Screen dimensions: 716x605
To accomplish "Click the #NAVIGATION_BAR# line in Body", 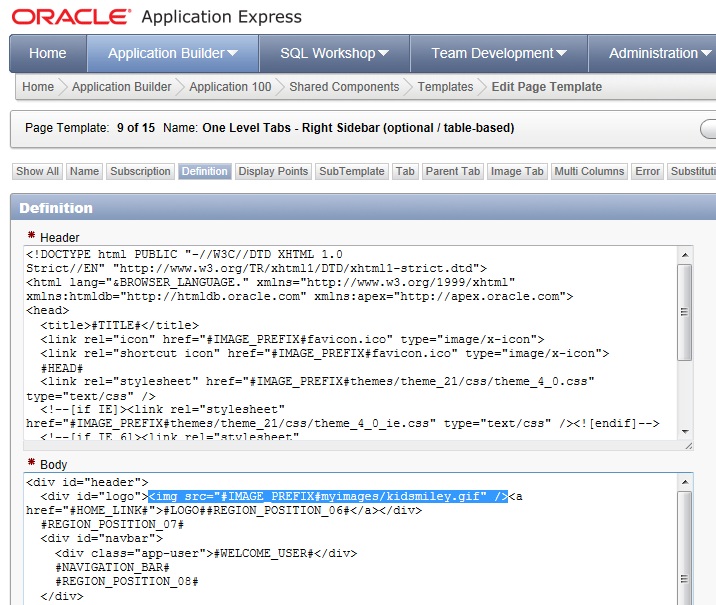I will (x=112, y=568).
